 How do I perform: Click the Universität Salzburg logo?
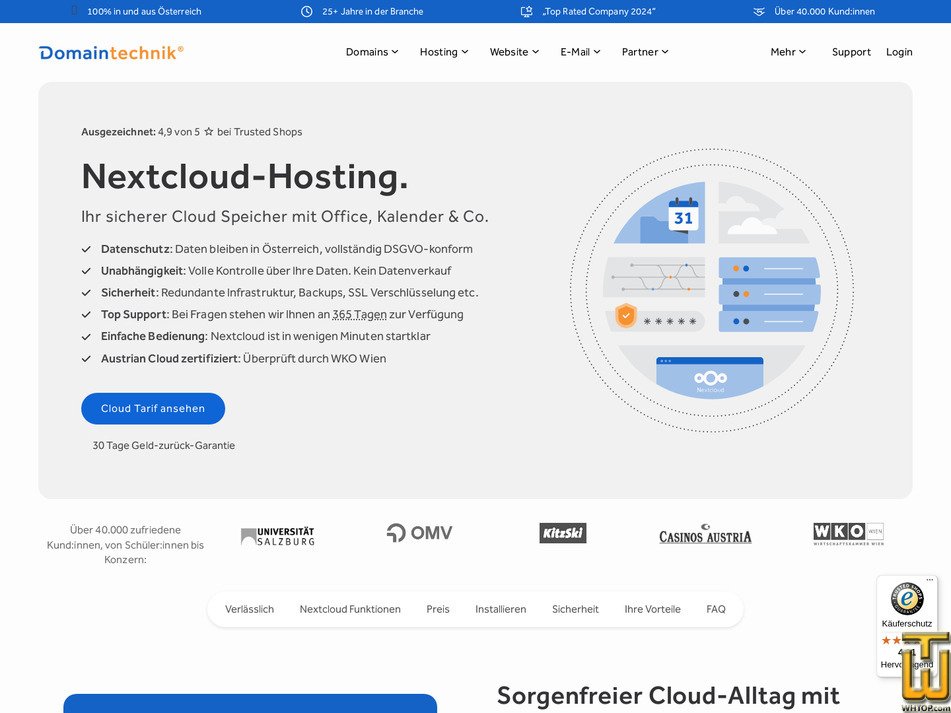click(278, 536)
